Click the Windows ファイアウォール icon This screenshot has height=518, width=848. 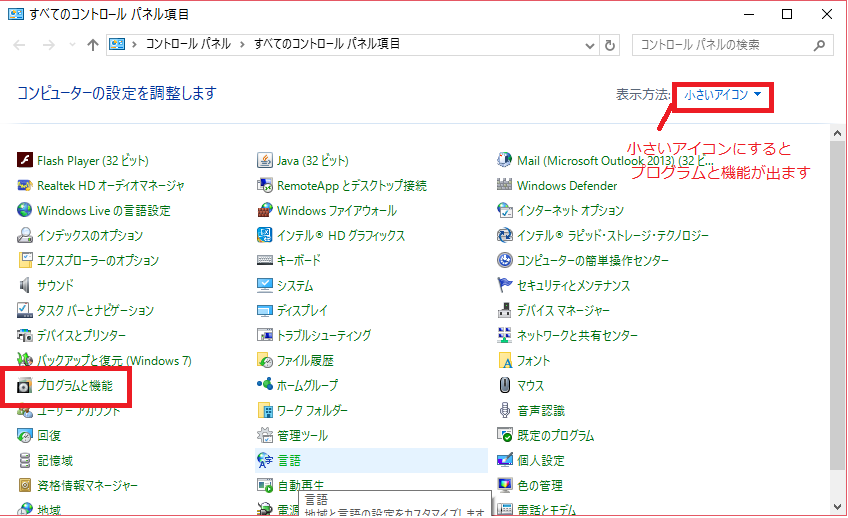click(265, 210)
